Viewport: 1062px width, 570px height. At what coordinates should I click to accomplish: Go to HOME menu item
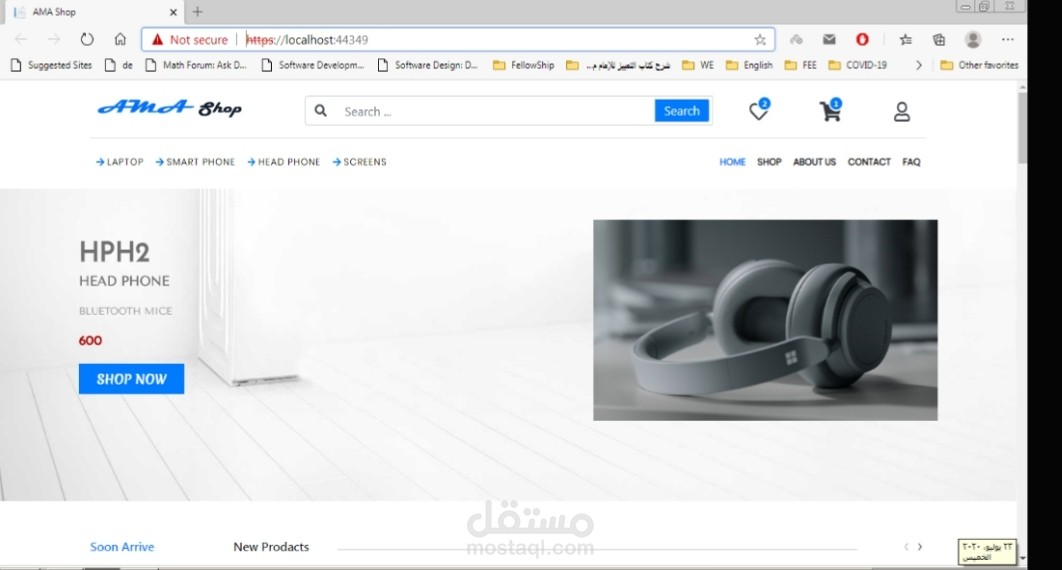tap(732, 162)
